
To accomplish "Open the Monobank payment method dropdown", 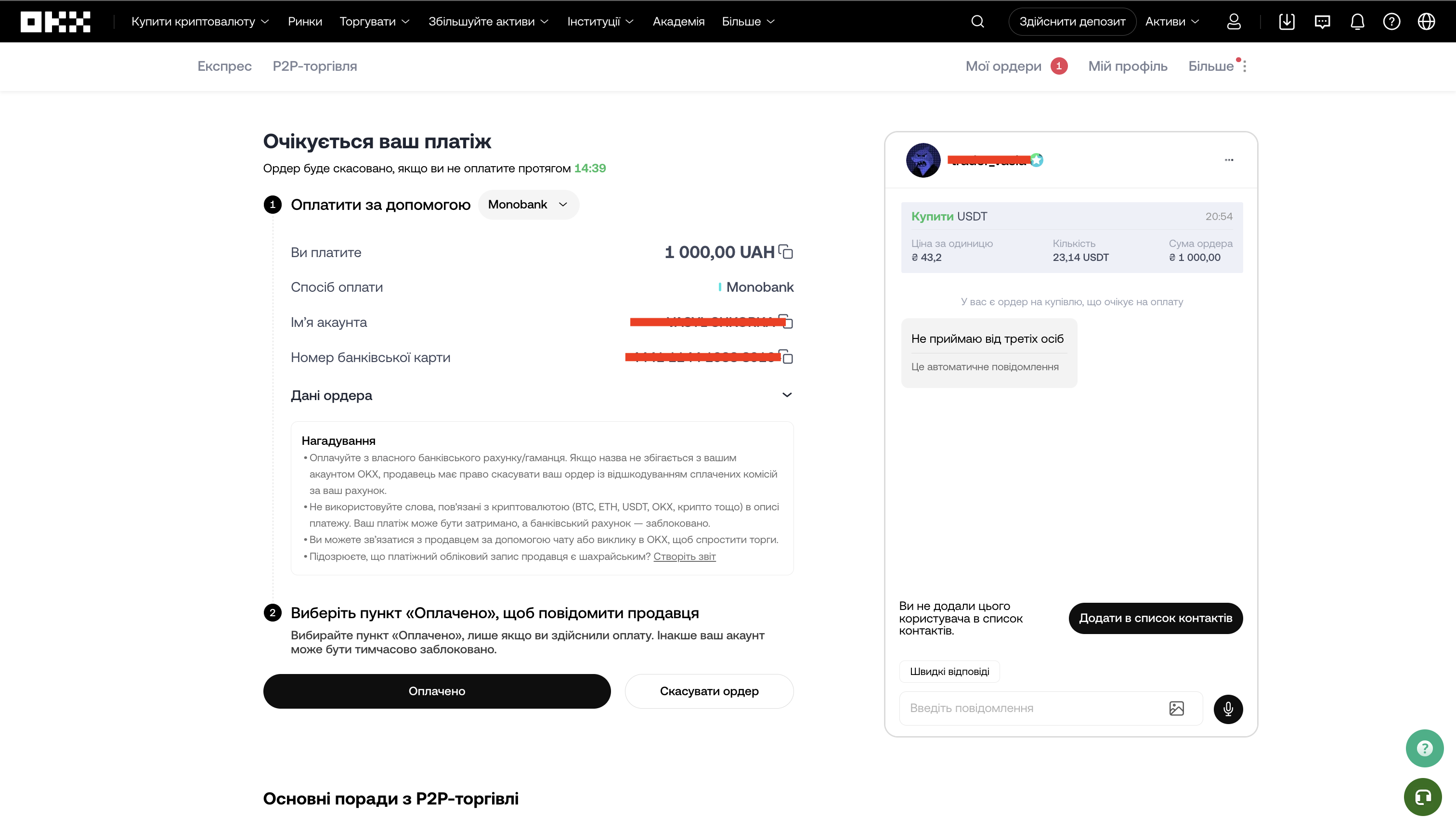I will click(528, 204).
